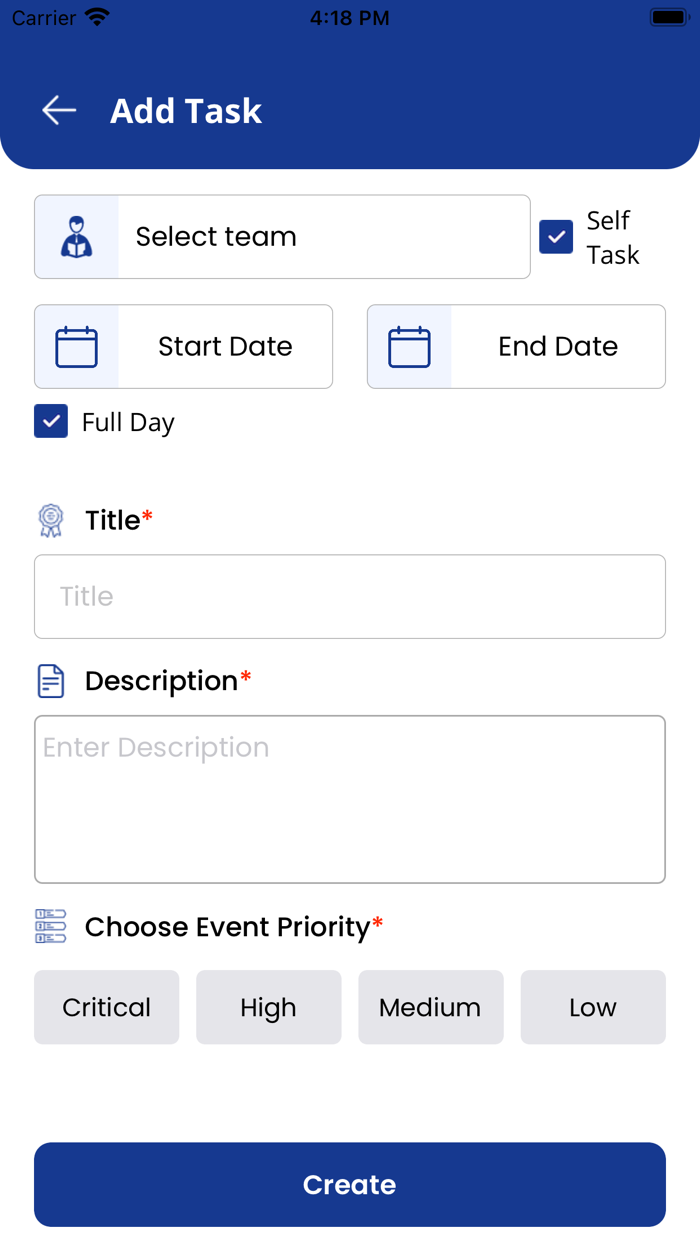Click the team member icon
700x1244 pixels.
77,237
